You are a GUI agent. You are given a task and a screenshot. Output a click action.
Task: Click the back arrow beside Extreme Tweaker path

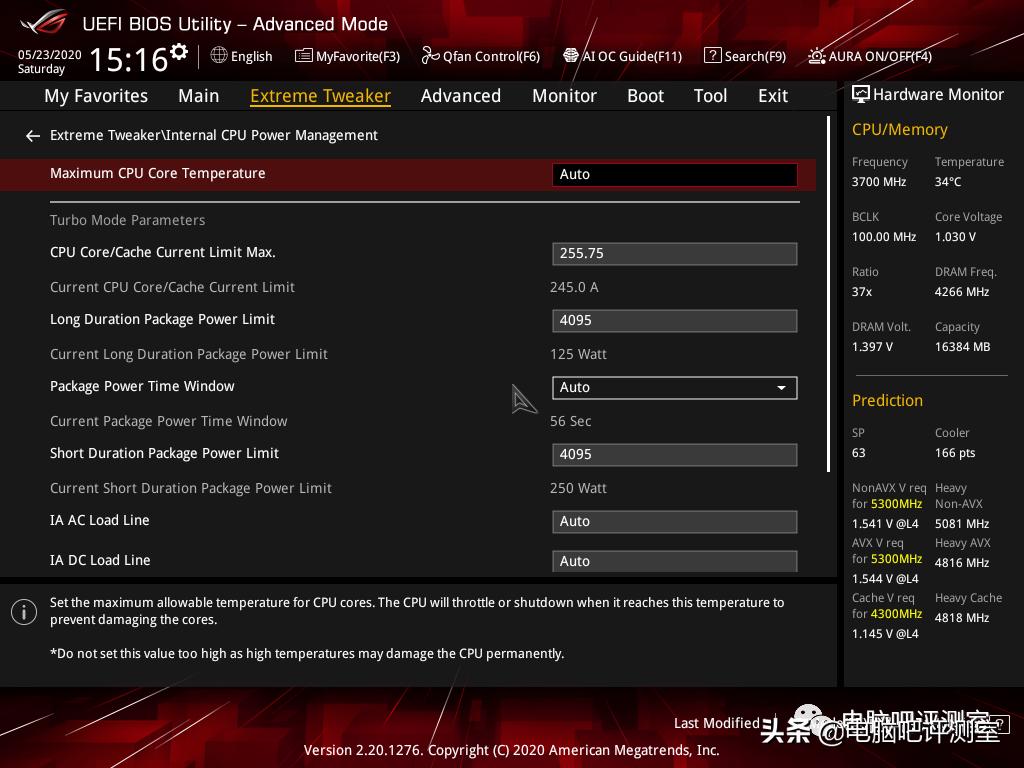pos(33,136)
